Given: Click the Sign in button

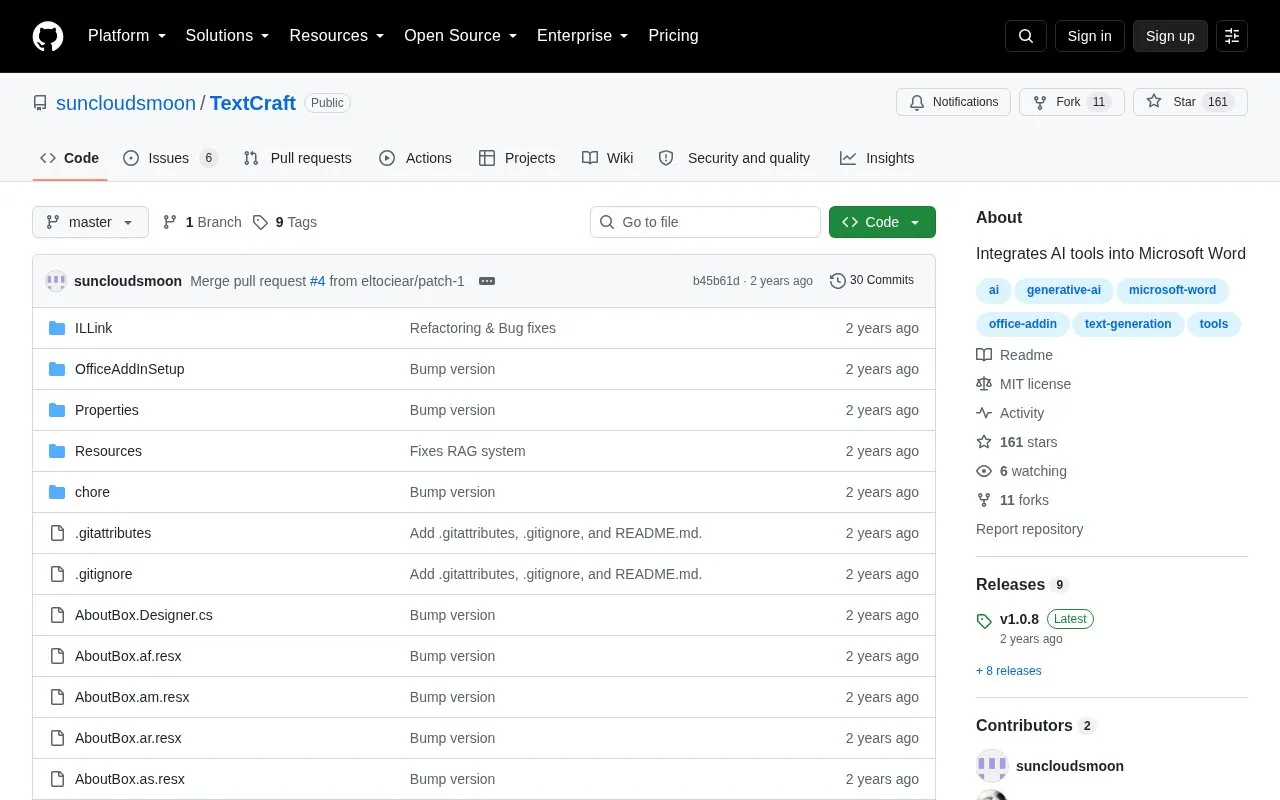Looking at the screenshot, I should point(1089,36).
